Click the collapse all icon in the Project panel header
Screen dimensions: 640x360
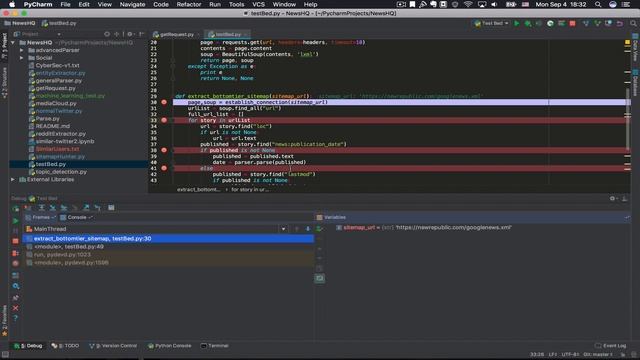click(x=117, y=34)
